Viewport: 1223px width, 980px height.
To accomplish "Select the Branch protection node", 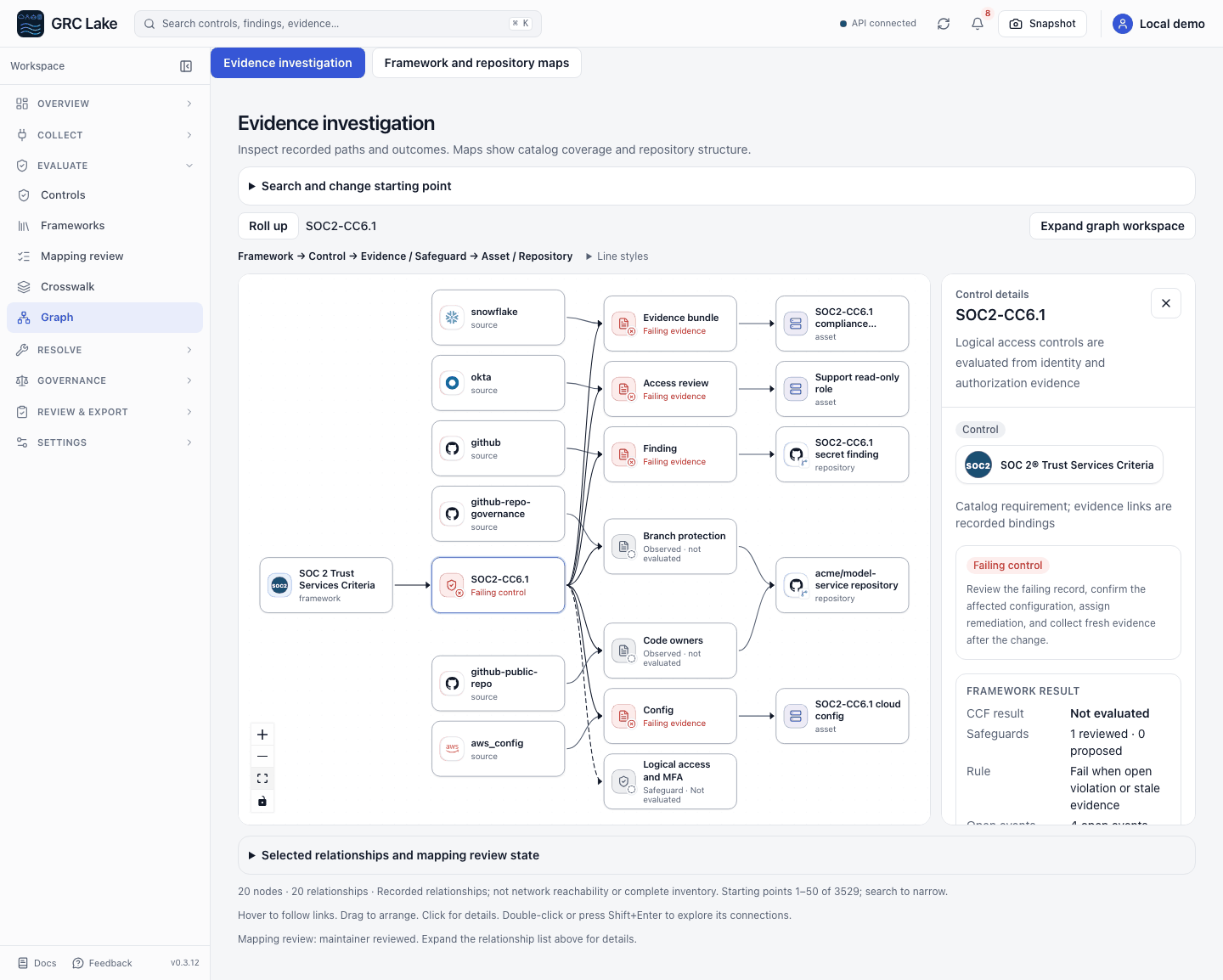I will tap(670, 547).
